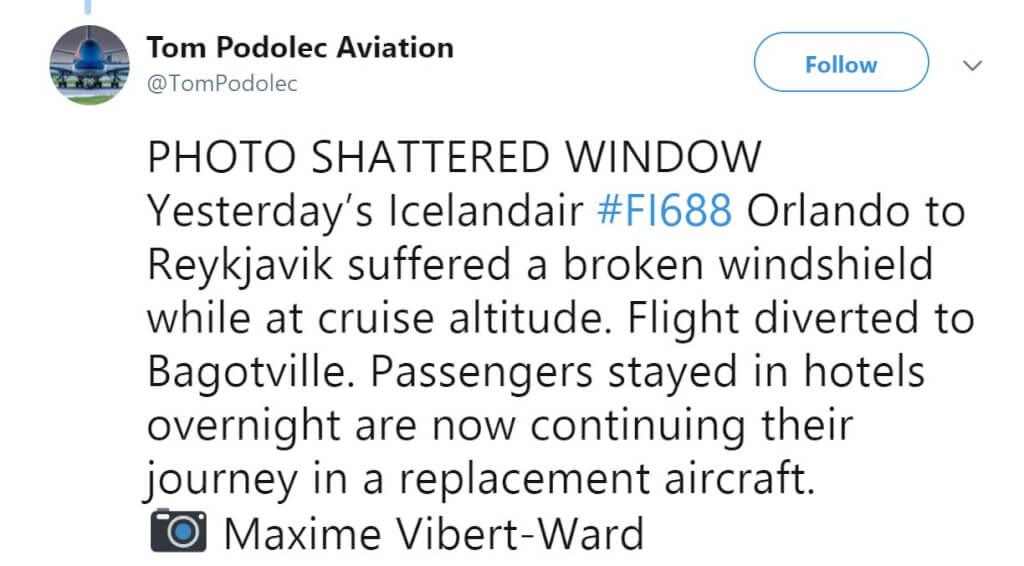The image size is (1024, 566).
Task: Open the Tom Podolec Aviation display name
Action: tap(300, 47)
